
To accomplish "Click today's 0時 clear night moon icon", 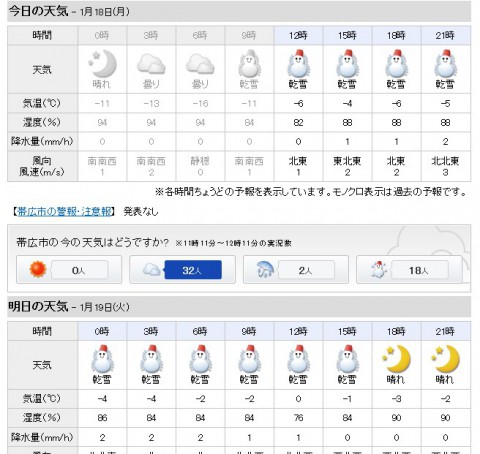I will (x=102, y=64).
